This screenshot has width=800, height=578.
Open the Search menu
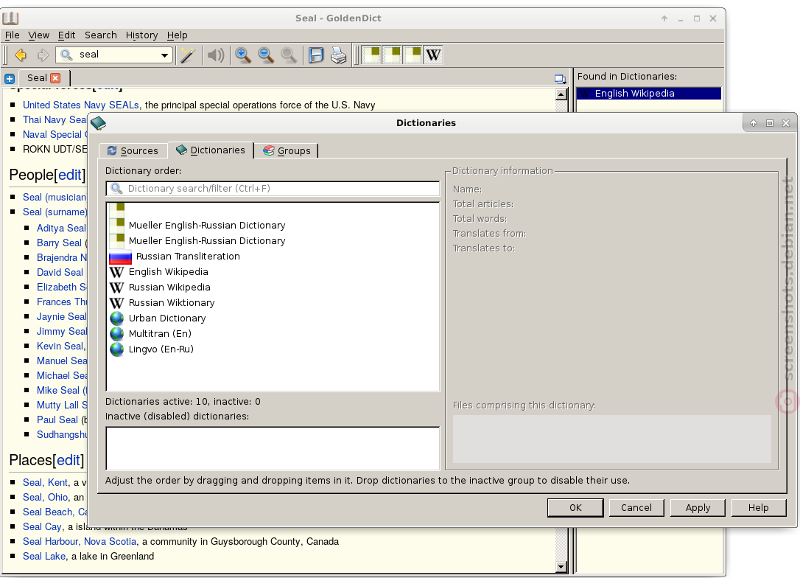point(101,35)
